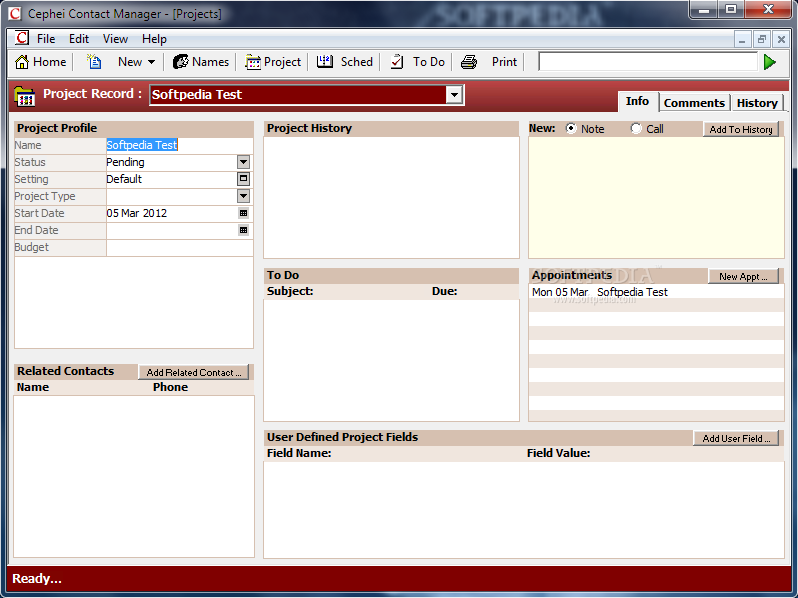Restore the inner Projects window
Screen dimensions: 798x598
(761, 39)
